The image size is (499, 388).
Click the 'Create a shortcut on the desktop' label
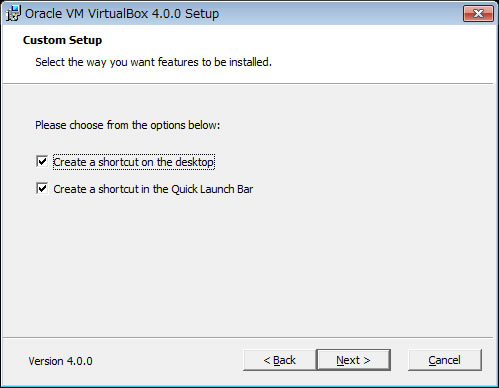(x=134, y=162)
